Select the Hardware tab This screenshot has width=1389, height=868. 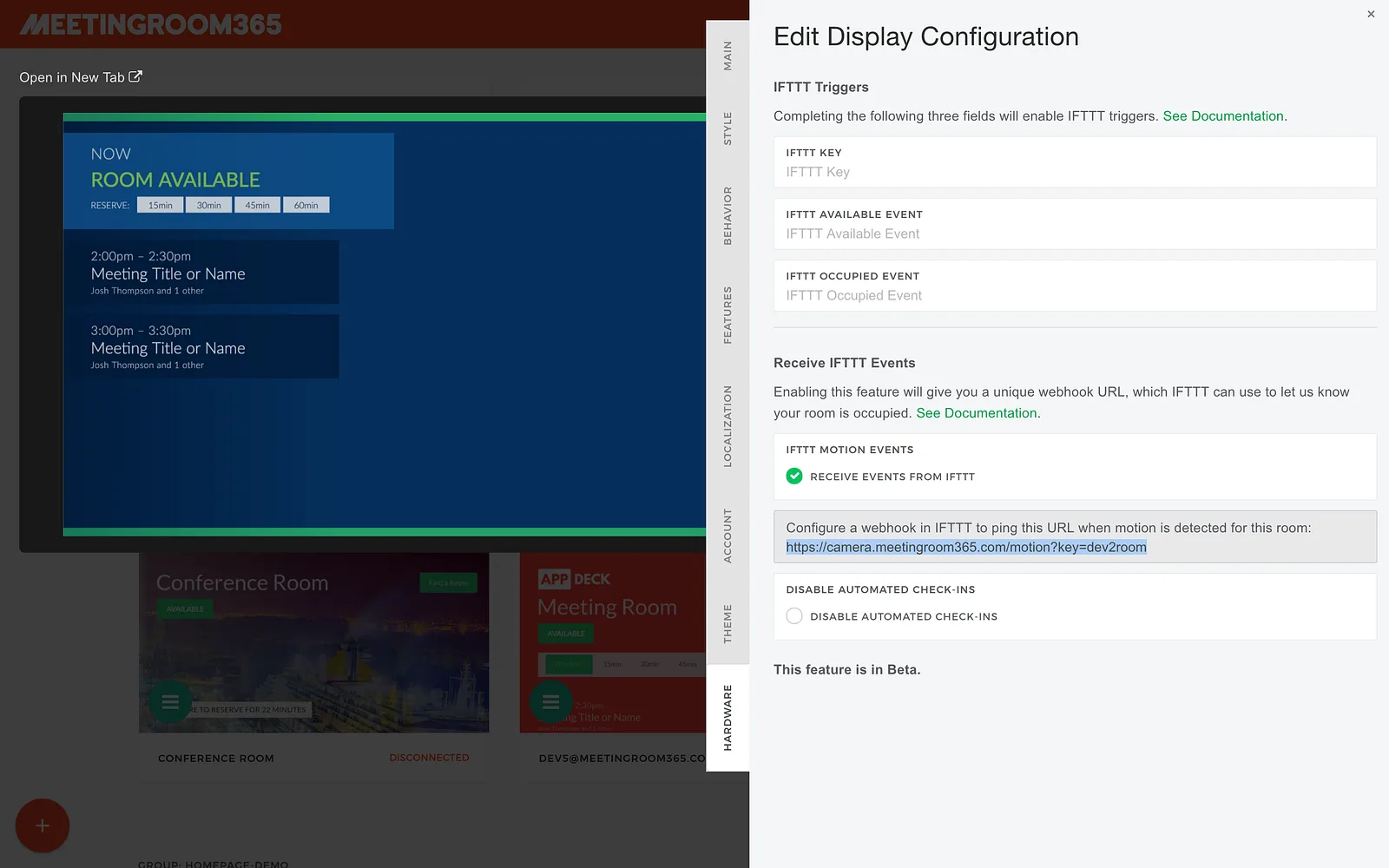click(727, 718)
